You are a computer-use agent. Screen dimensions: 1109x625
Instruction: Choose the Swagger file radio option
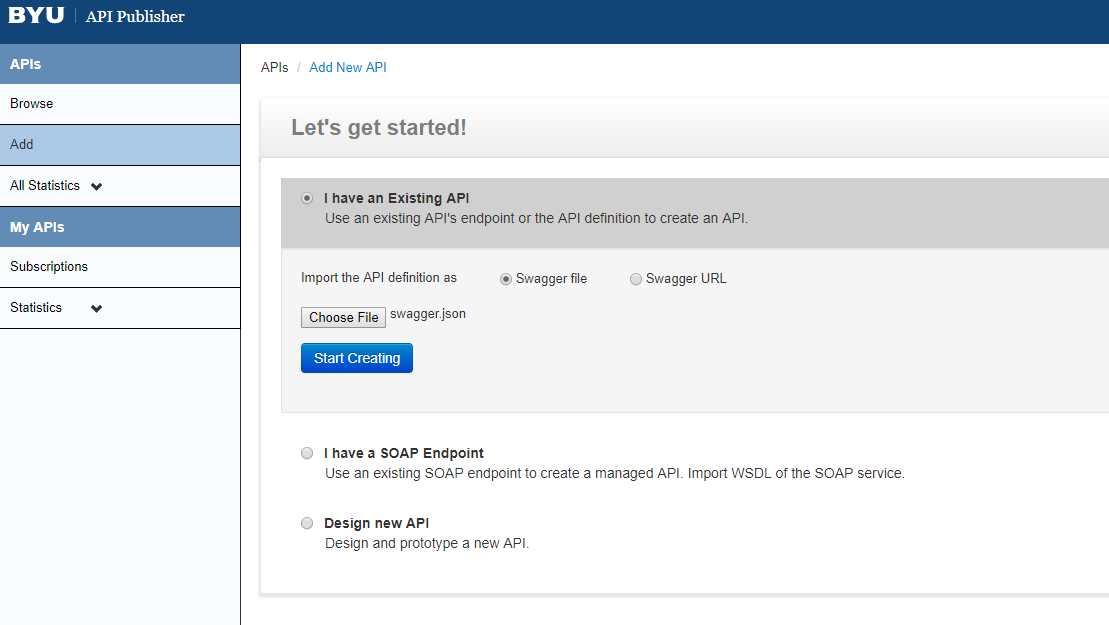coord(506,279)
